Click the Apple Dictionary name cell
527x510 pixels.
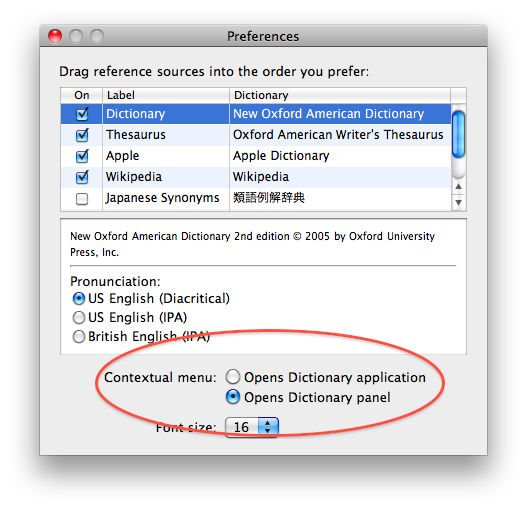pyautogui.click(x=281, y=156)
